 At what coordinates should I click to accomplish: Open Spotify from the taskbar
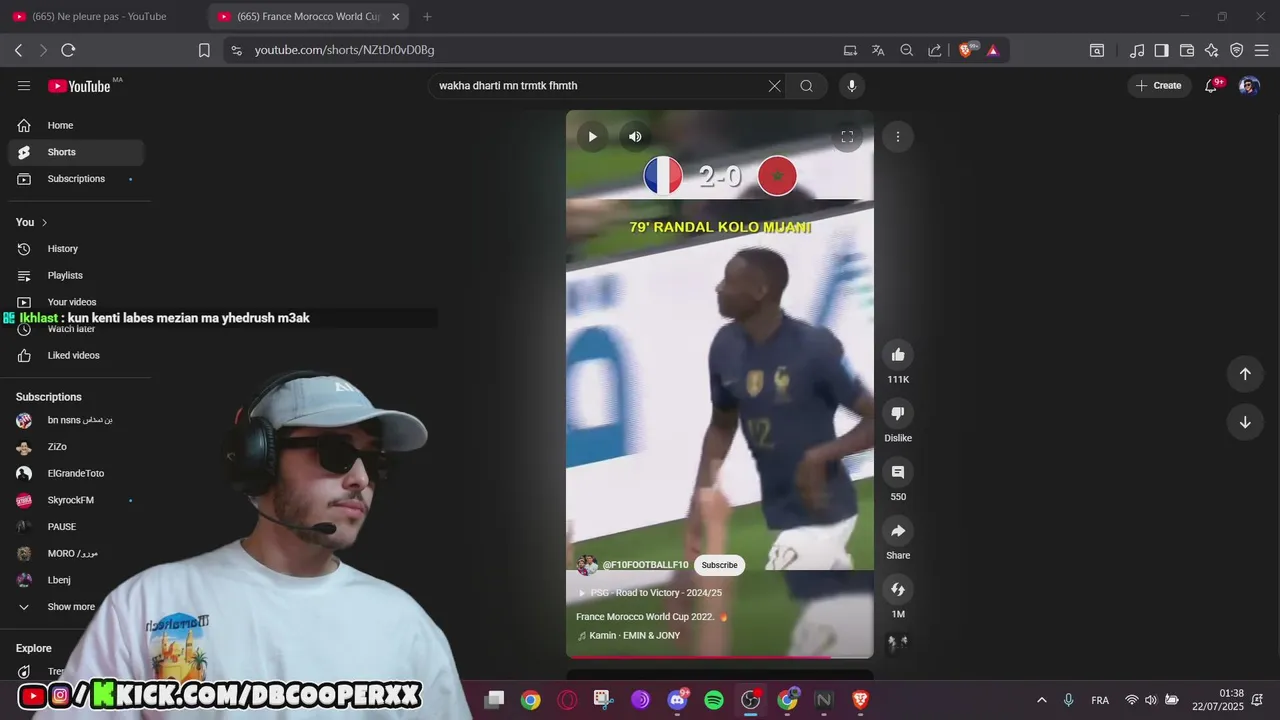pyautogui.click(x=714, y=700)
